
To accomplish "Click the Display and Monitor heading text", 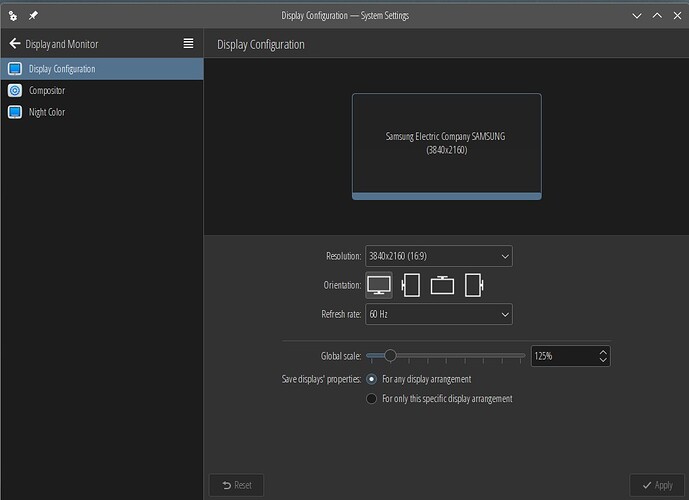I will coord(62,44).
